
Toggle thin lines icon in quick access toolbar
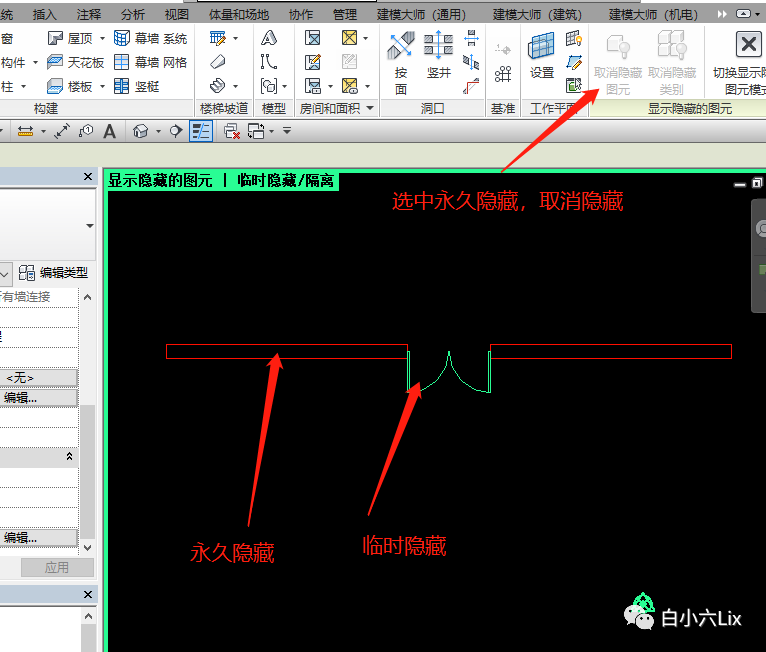pos(201,131)
